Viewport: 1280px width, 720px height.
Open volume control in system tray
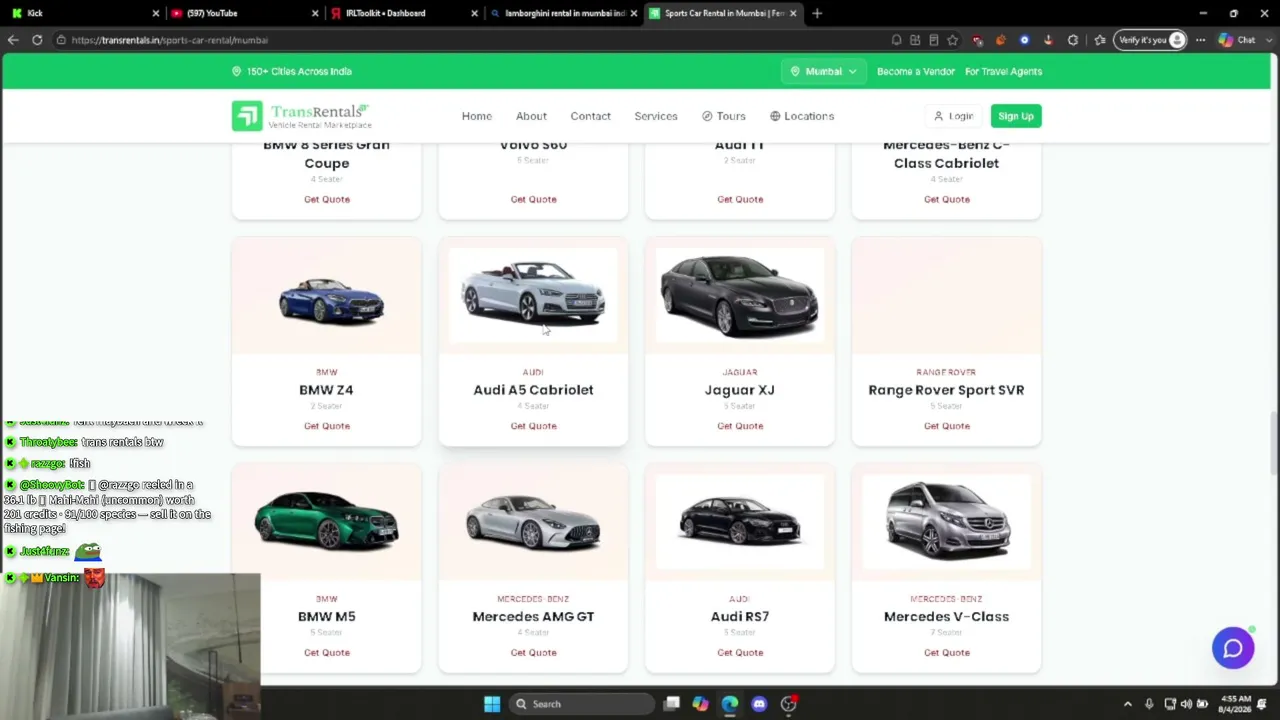[1186, 704]
